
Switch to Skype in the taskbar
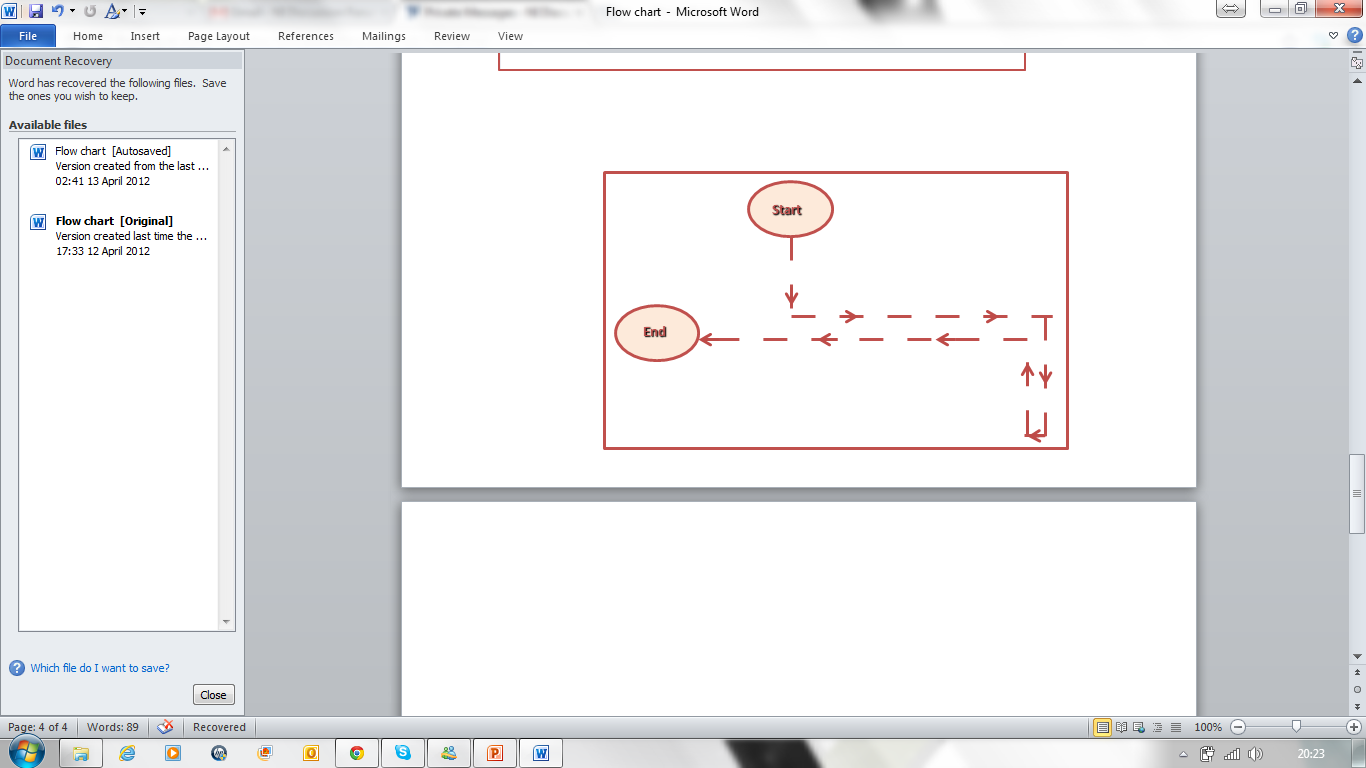[x=402, y=753]
